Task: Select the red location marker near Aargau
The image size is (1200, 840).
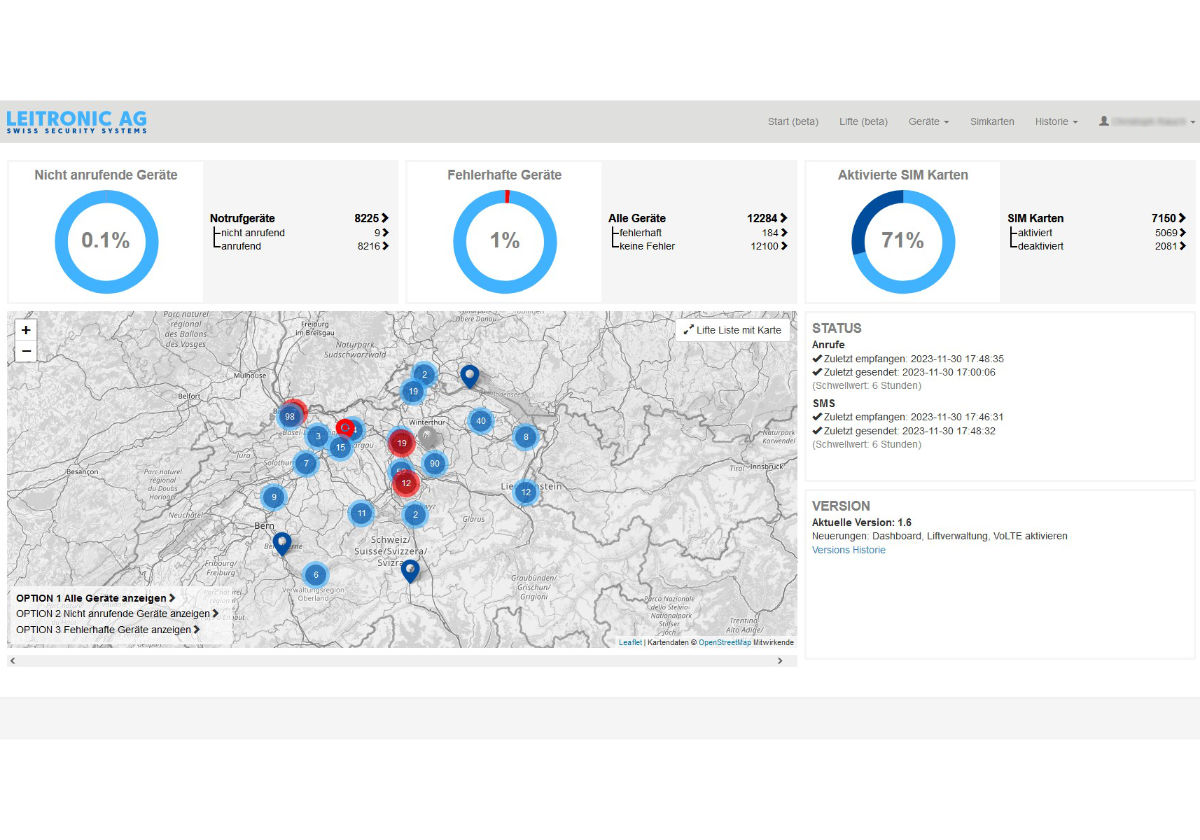Action: pos(345,430)
